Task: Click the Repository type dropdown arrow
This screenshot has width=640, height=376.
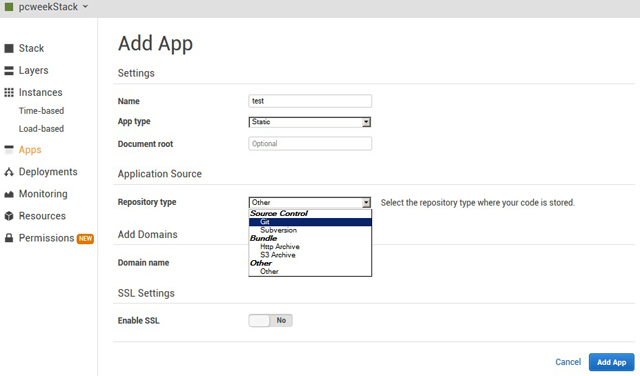Action: coord(366,202)
